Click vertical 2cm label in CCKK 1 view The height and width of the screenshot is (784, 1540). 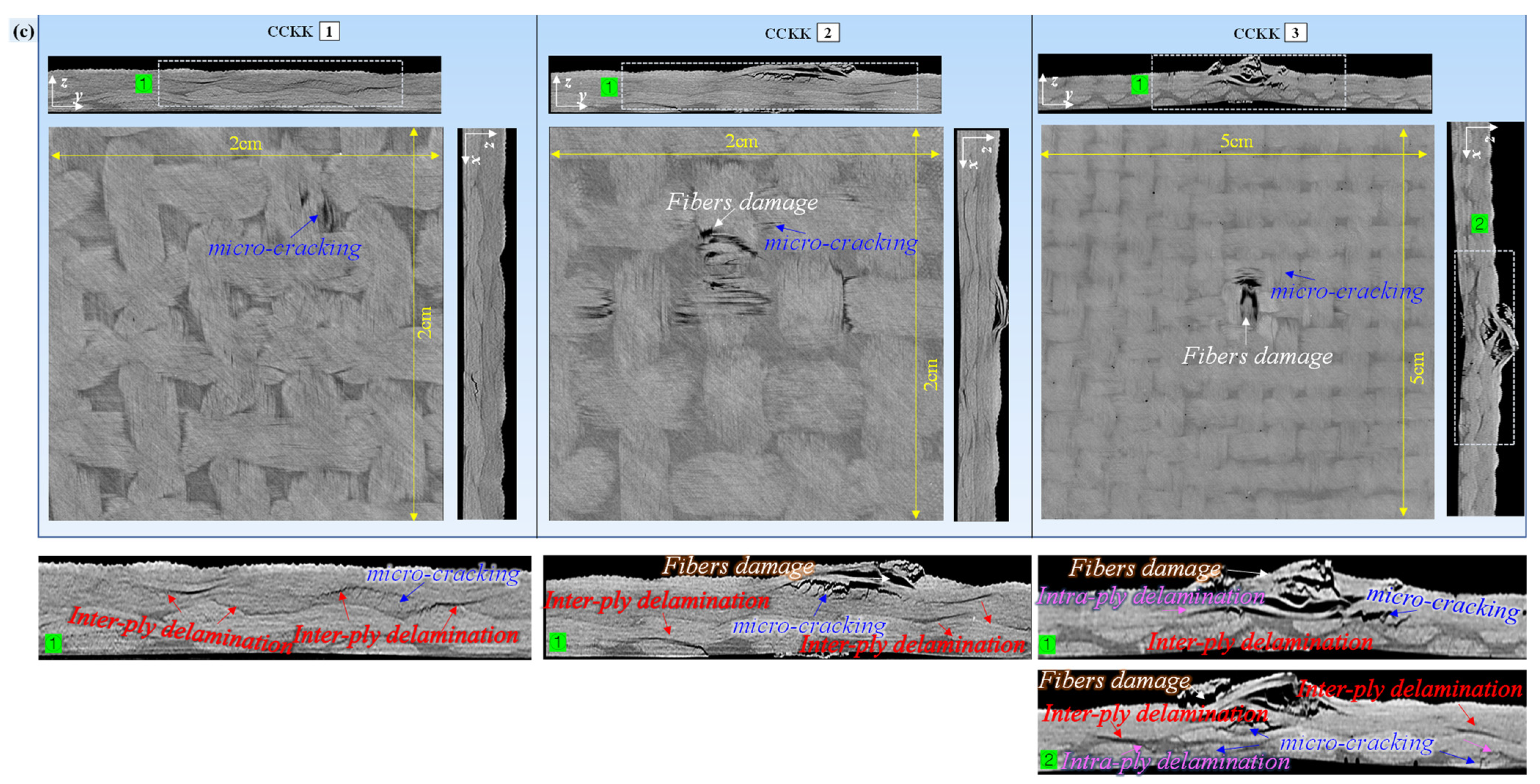click(x=424, y=323)
